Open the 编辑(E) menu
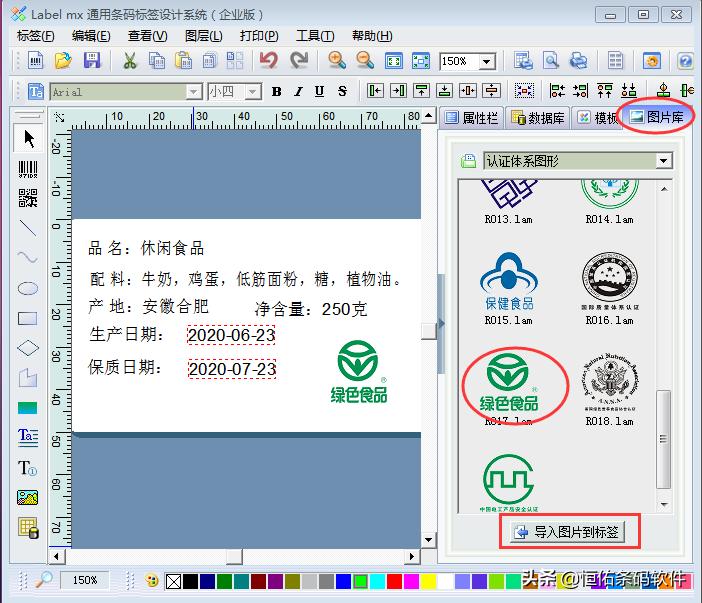Viewport: 702px width, 603px height. coord(91,36)
